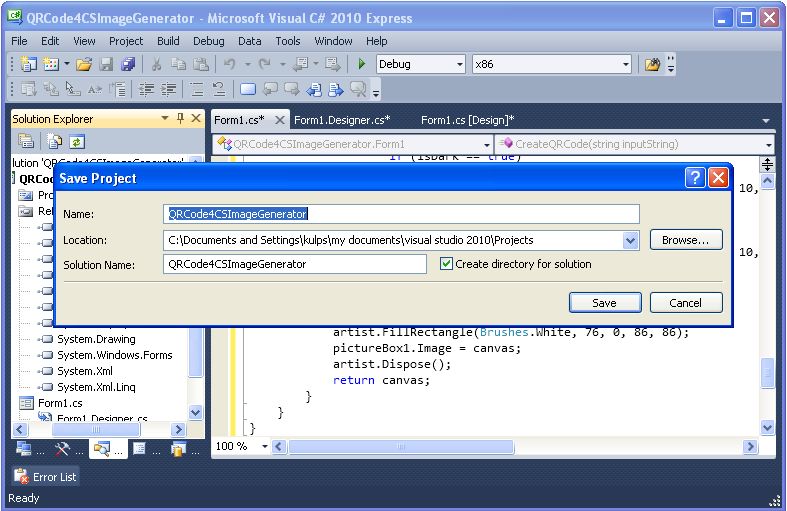The height and width of the screenshot is (511, 787).
Task: Click the Paste clipboard icon
Action: coord(201,64)
